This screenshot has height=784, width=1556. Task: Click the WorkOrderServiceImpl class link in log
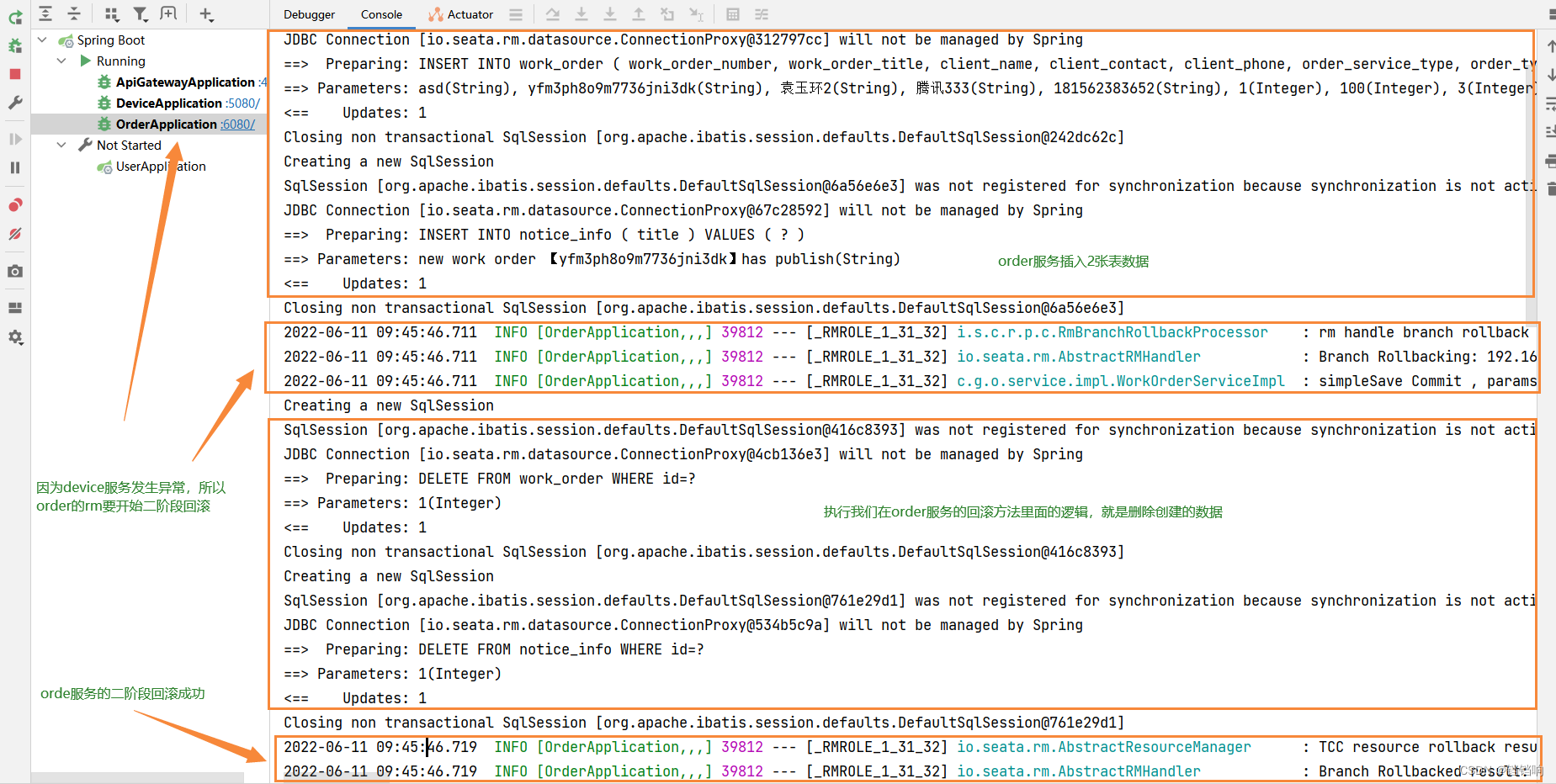point(1120,381)
